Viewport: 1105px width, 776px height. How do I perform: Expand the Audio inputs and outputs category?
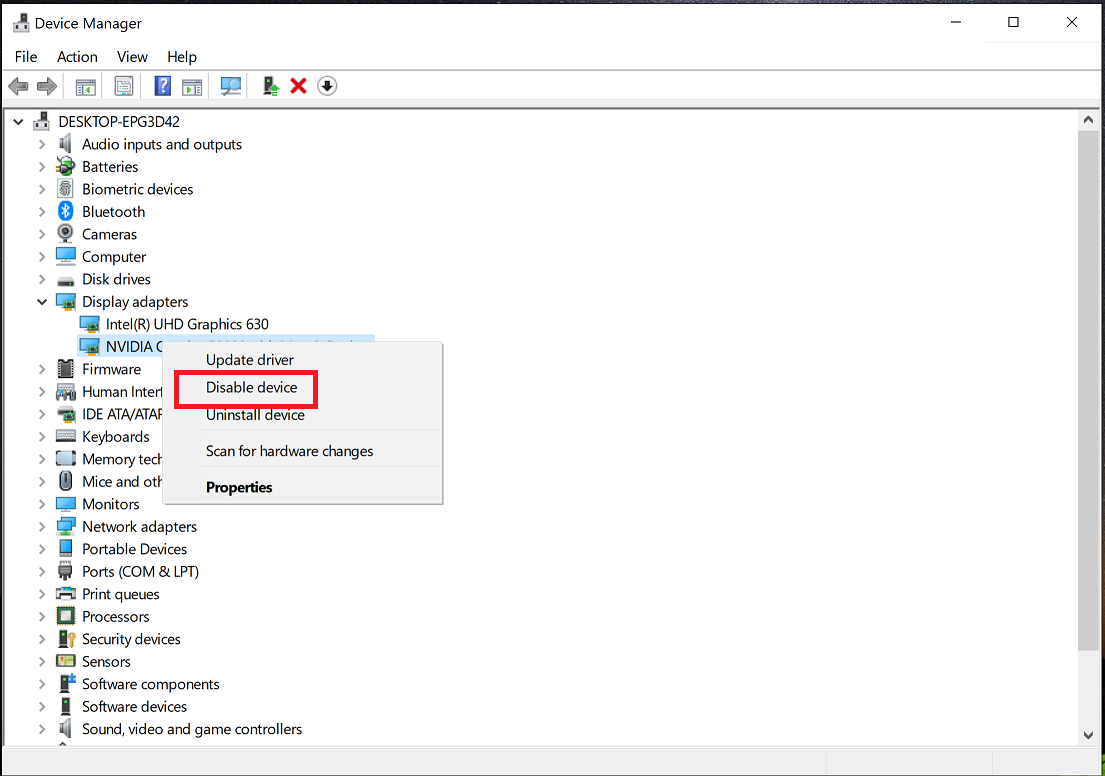point(42,144)
